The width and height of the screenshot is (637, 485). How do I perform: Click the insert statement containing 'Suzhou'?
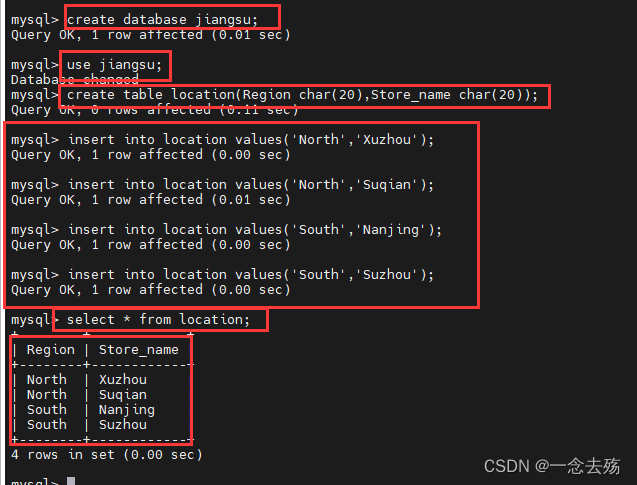tap(251, 275)
